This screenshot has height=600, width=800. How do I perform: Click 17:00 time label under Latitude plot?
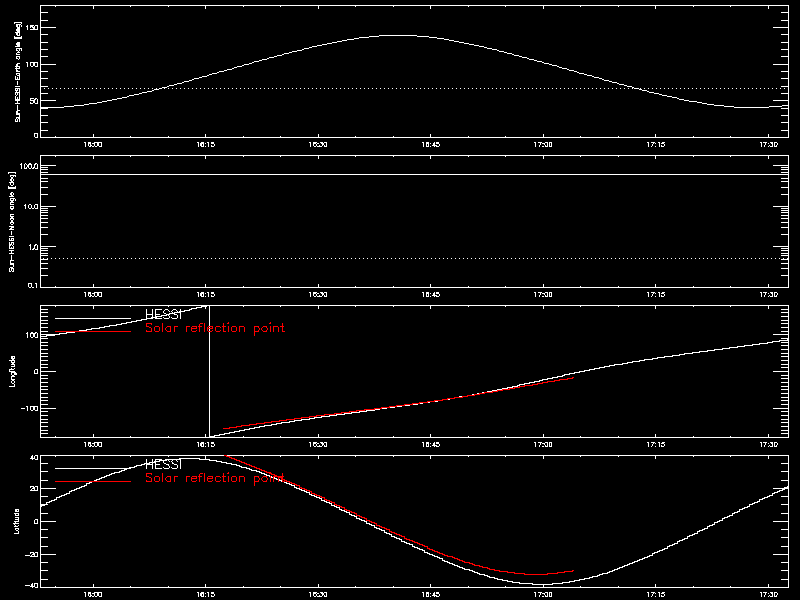(x=543, y=595)
